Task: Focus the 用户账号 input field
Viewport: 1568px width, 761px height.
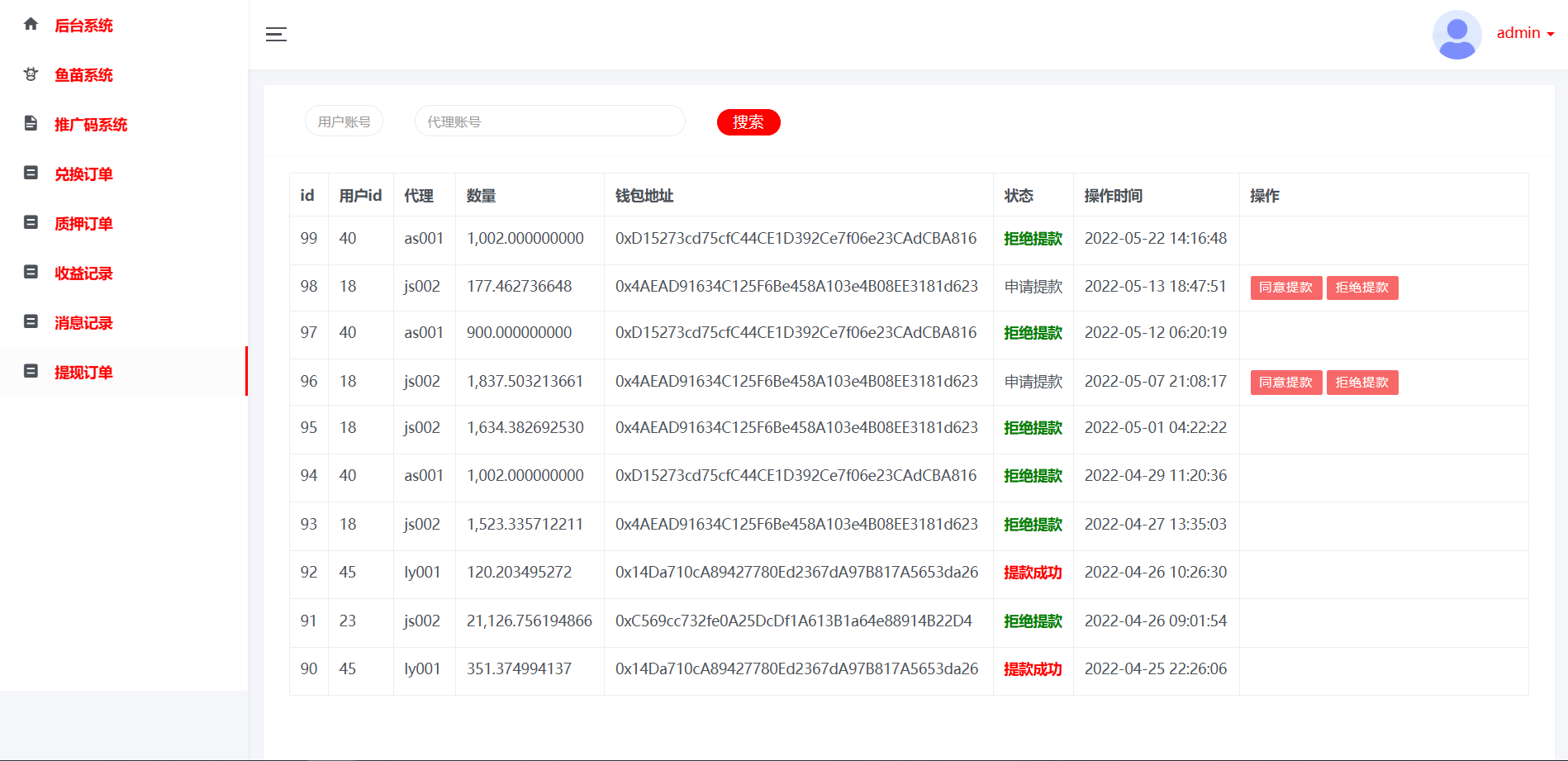Action: point(344,121)
